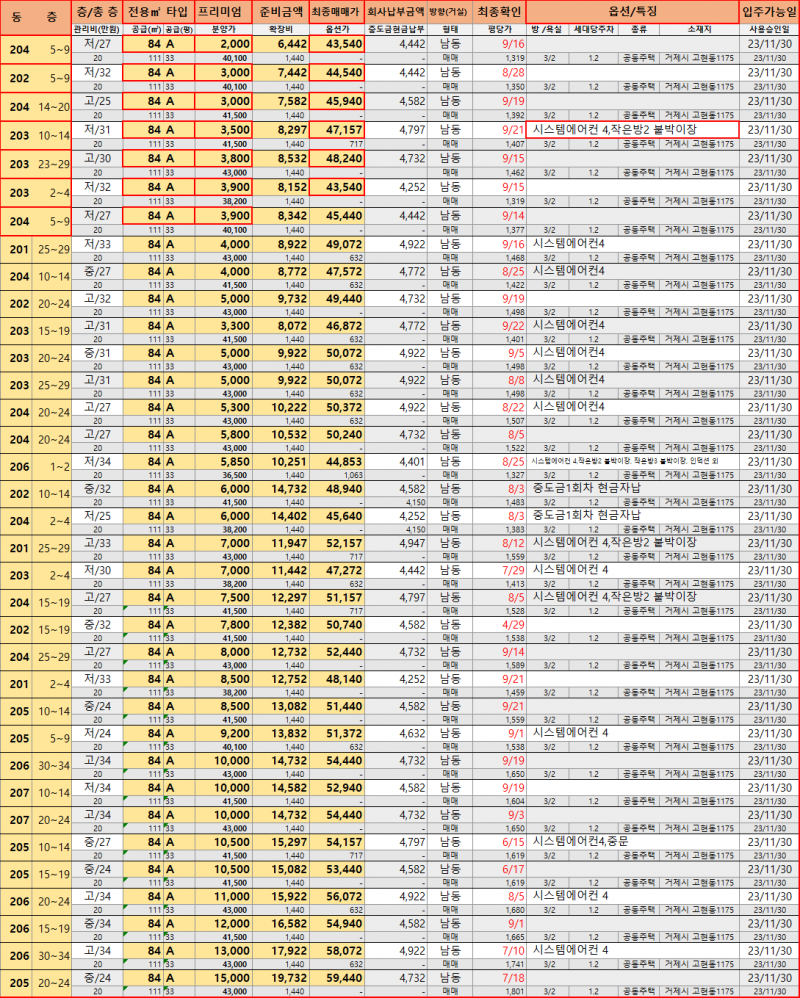Click the red date '9/5'
The width and height of the screenshot is (800, 998).
point(516,353)
